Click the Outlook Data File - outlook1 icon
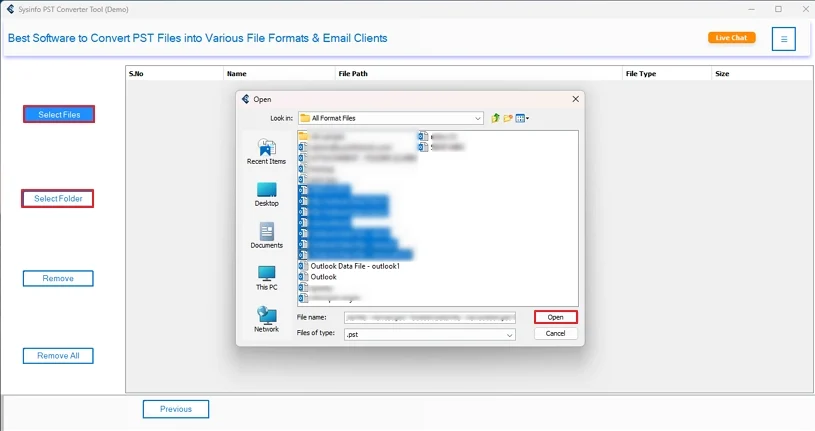Viewport: 815px width, 431px height. (x=303, y=266)
